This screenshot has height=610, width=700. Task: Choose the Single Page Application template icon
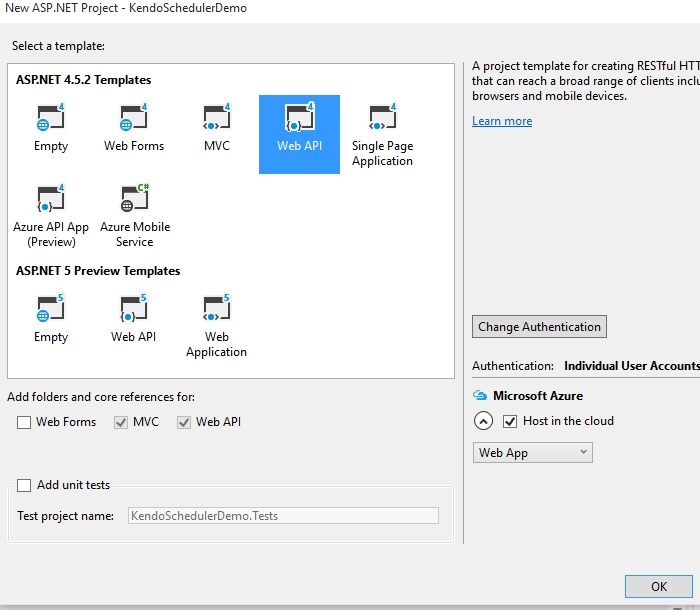tap(382, 117)
